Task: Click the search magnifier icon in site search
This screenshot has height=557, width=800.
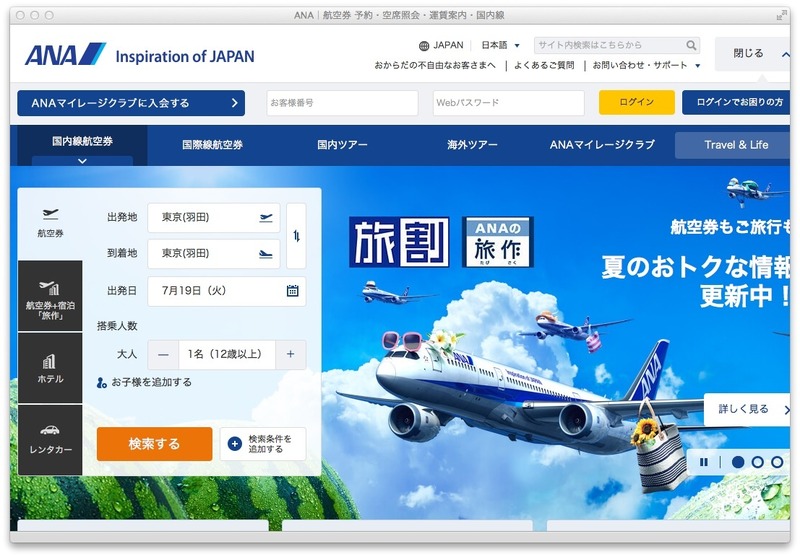Action: [691, 46]
